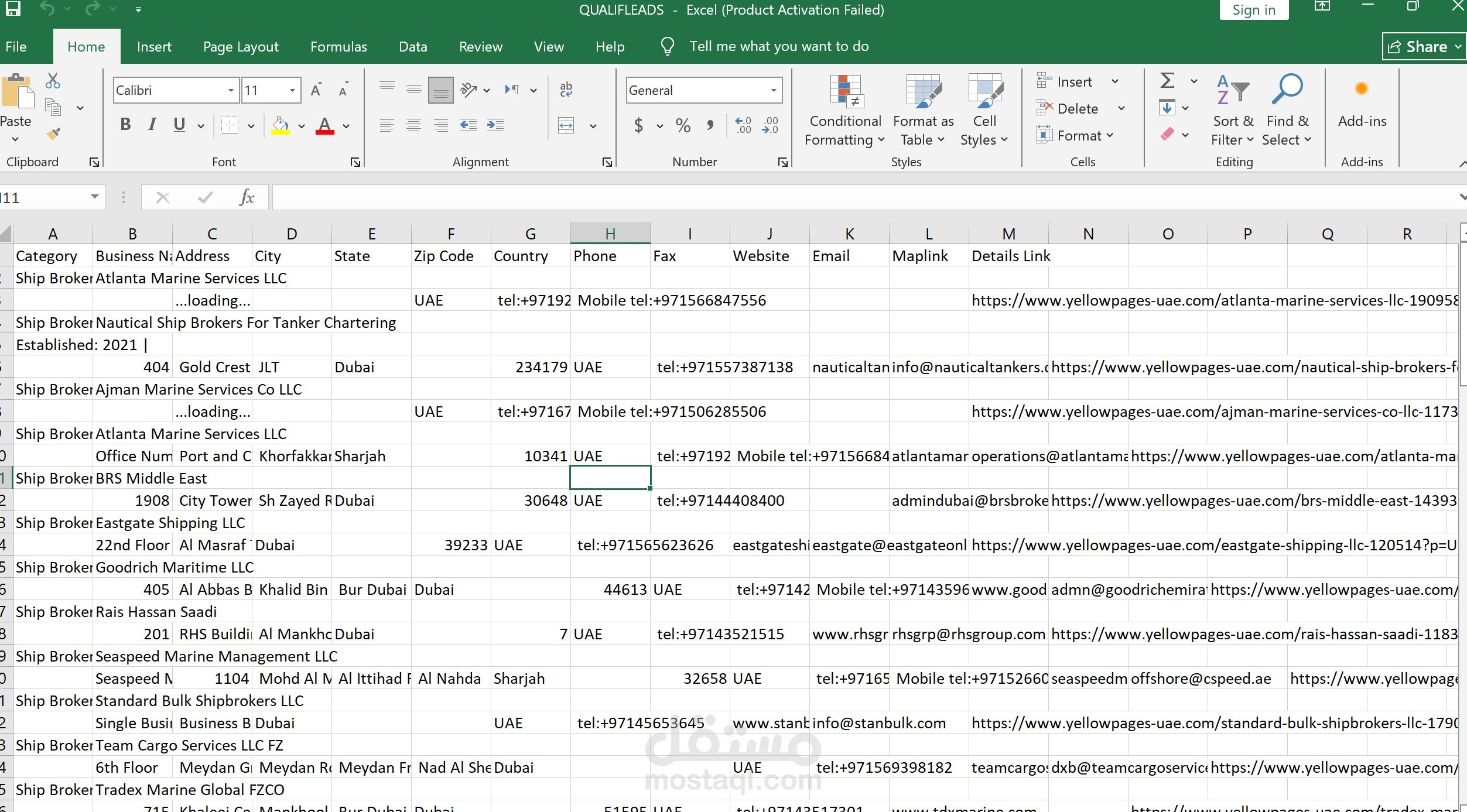This screenshot has width=1467, height=812.
Task: Click the Paste clipboard icon
Action: pos(17,92)
